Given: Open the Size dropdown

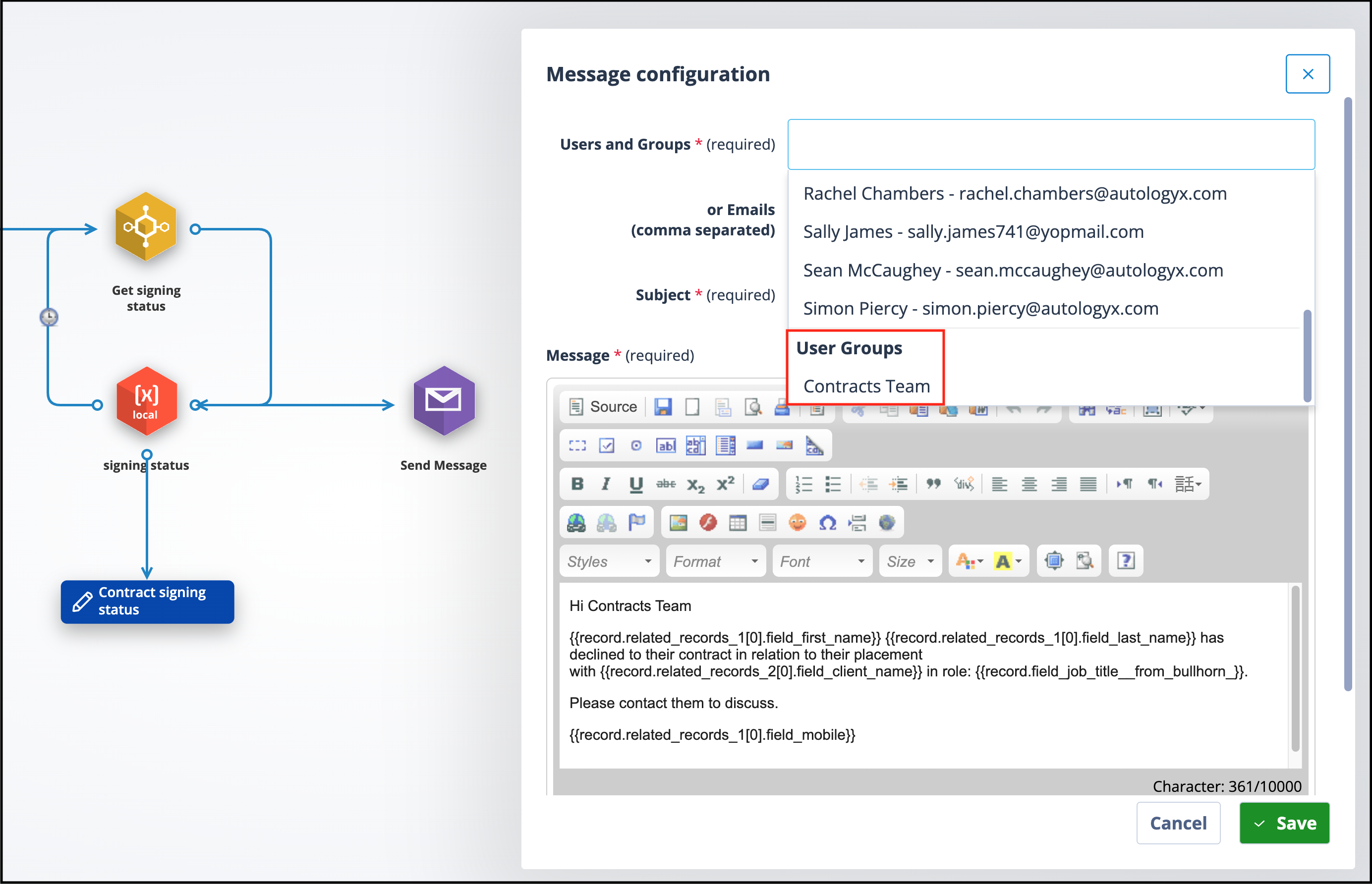Looking at the screenshot, I should pos(911,561).
